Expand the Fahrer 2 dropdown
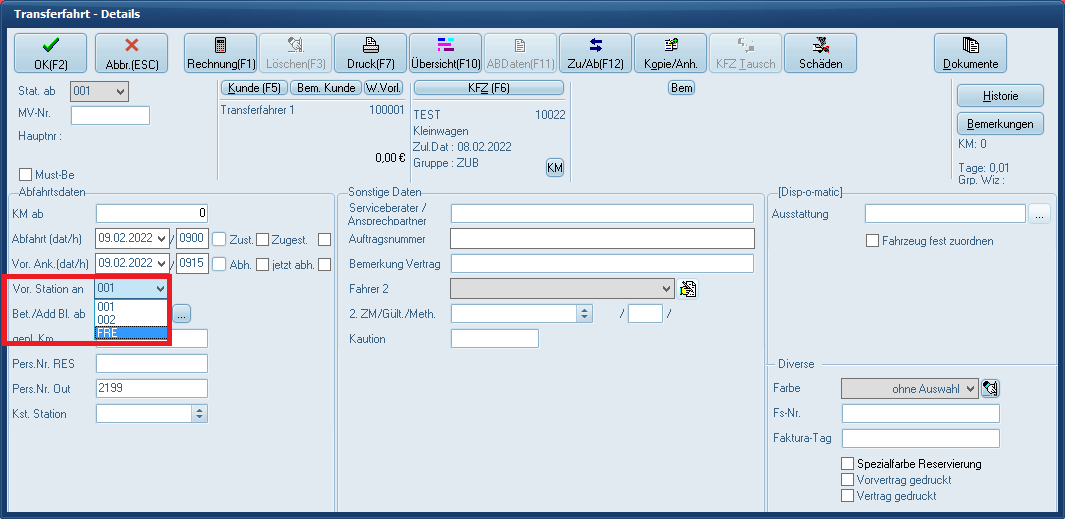 pyautogui.click(x=667, y=288)
